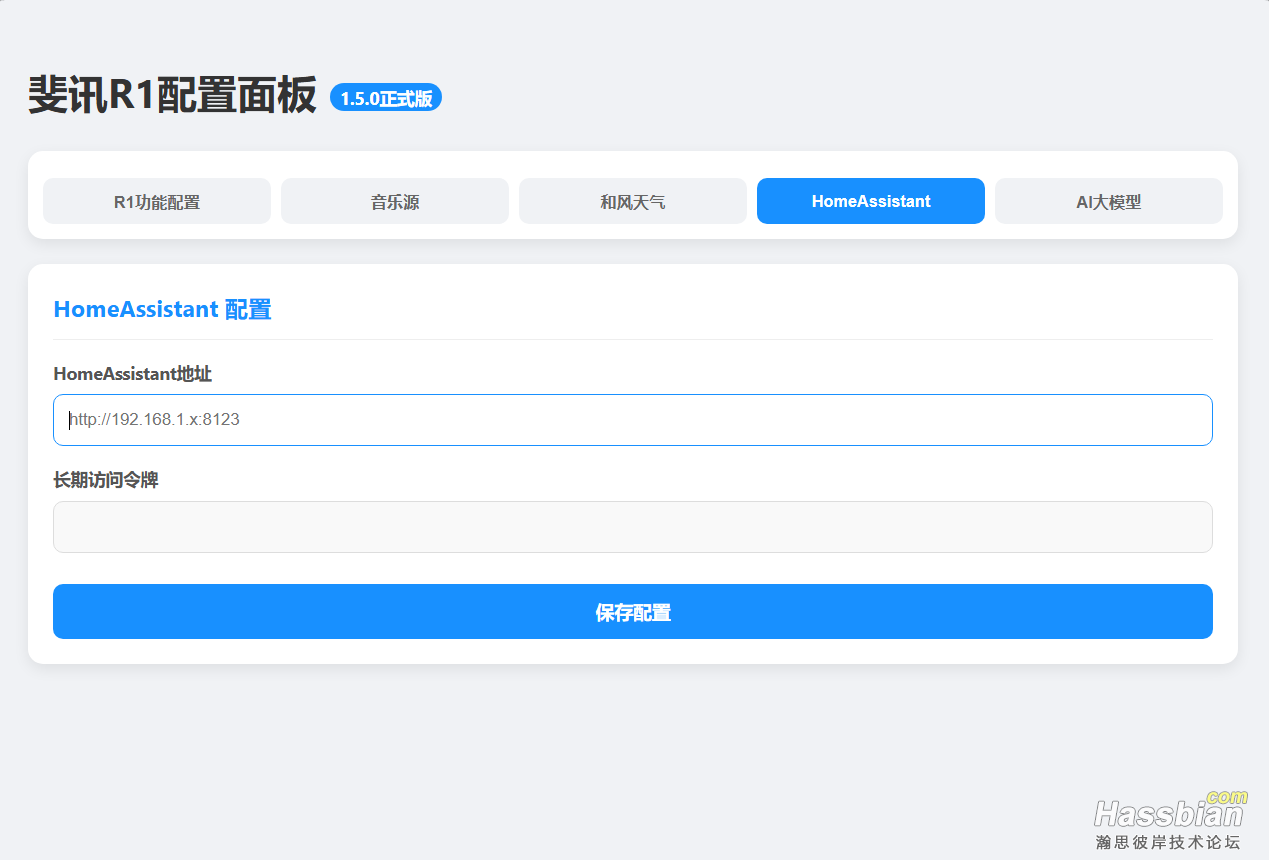This screenshot has width=1269, height=860.
Task: Click into the 长期访问令牌 input field
Action: 633,527
